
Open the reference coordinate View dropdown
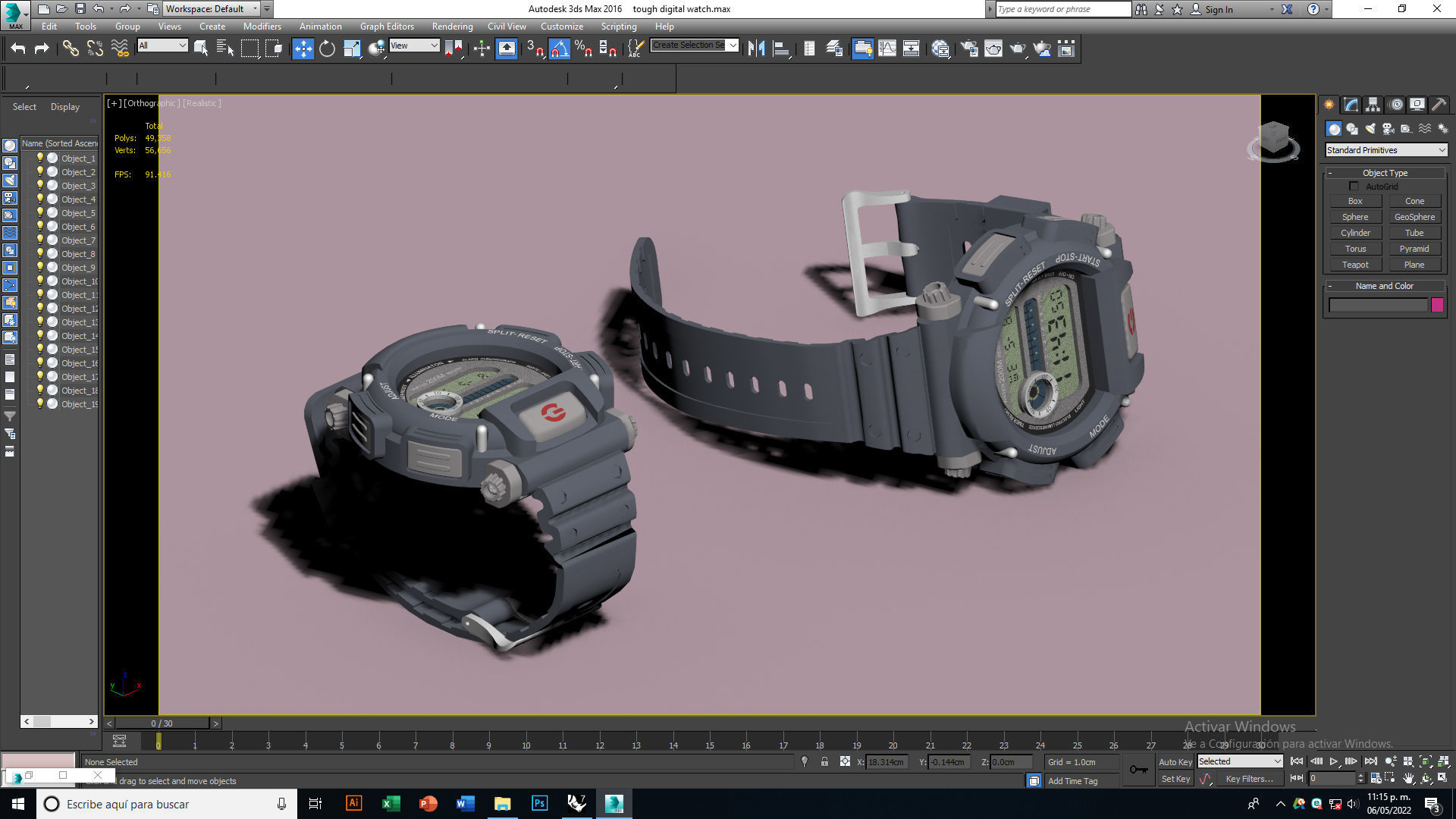coord(414,45)
